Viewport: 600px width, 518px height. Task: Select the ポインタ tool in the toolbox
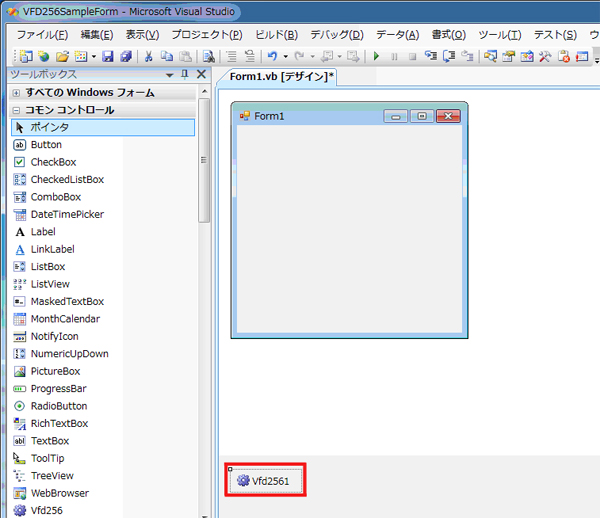click(103, 127)
